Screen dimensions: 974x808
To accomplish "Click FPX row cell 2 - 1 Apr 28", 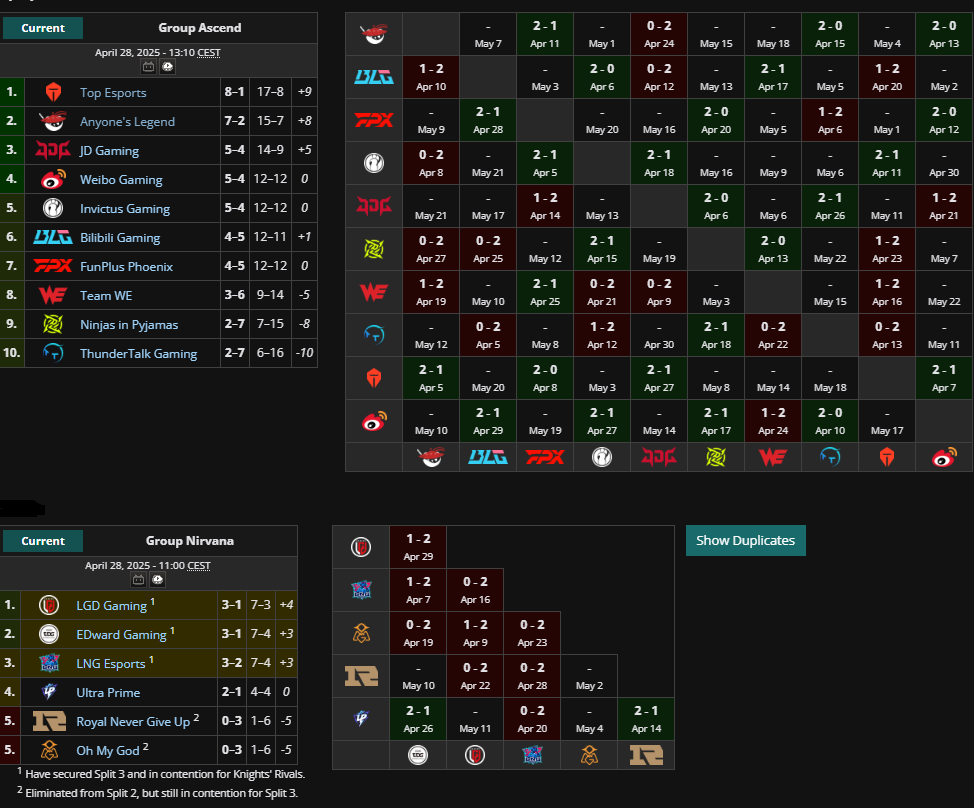I will (488, 120).
